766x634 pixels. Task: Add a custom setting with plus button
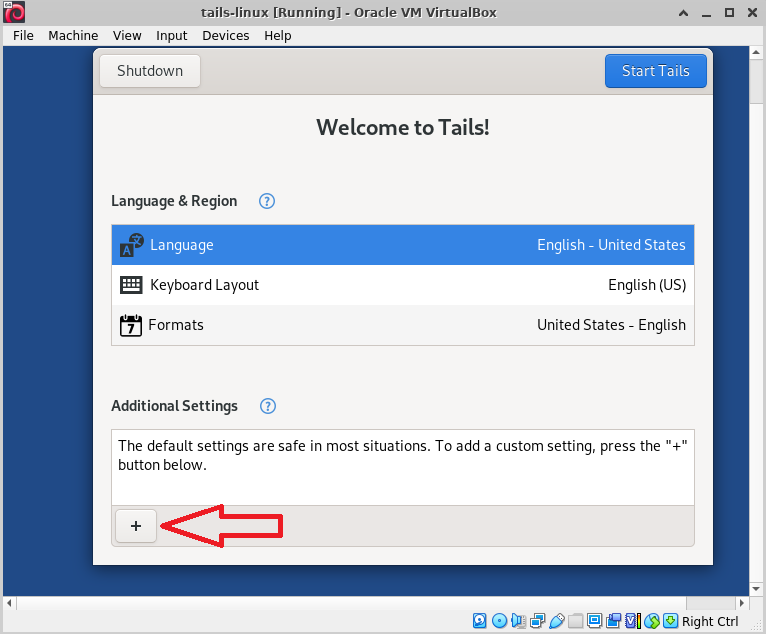click(136, 526)
